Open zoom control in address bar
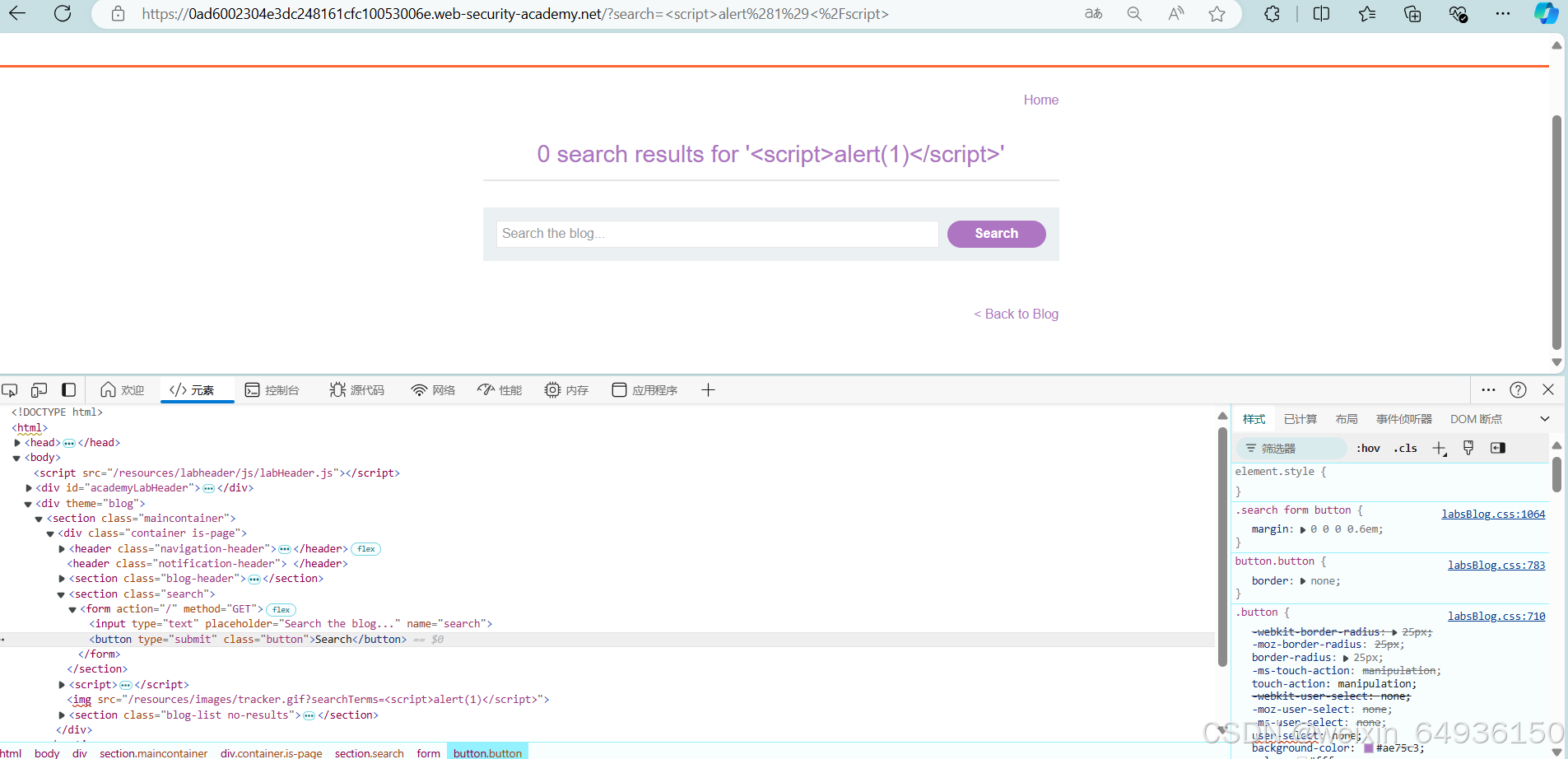The width and height of the screenshot is (1568, 759). pos(1134,14)
